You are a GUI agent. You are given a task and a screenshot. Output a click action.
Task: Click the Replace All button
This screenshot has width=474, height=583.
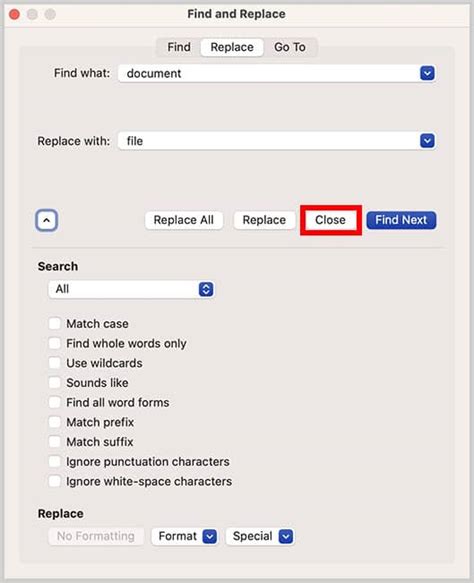pyautogui.click(x=184, y=220)
